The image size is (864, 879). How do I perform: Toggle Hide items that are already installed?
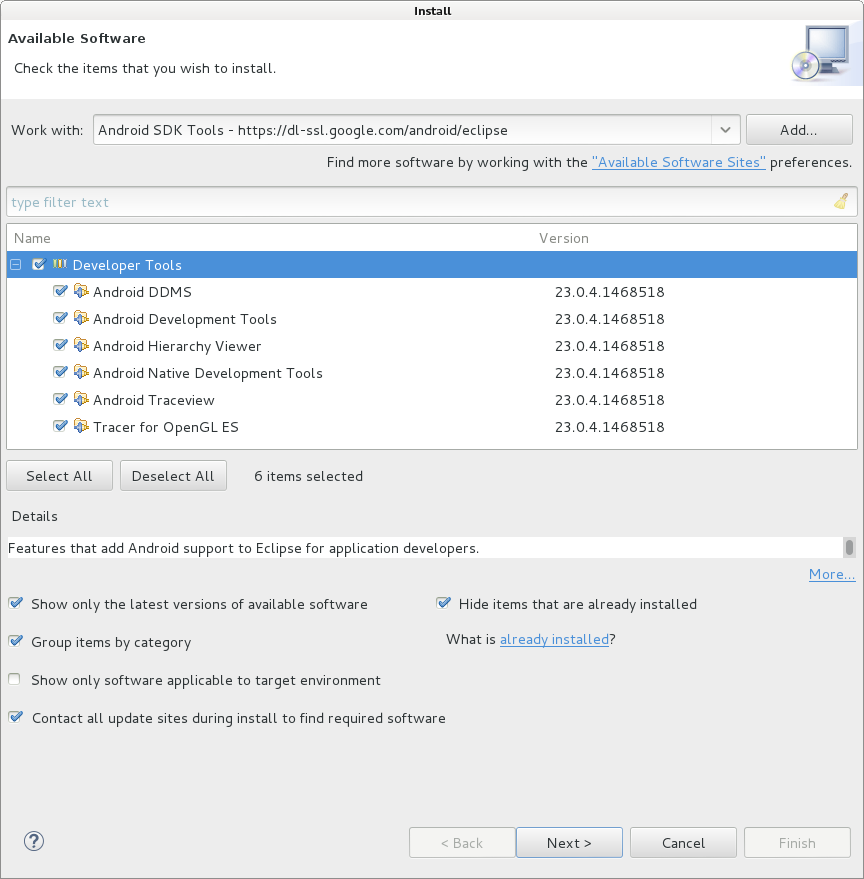pyautogui.click(x=443, y=603)
